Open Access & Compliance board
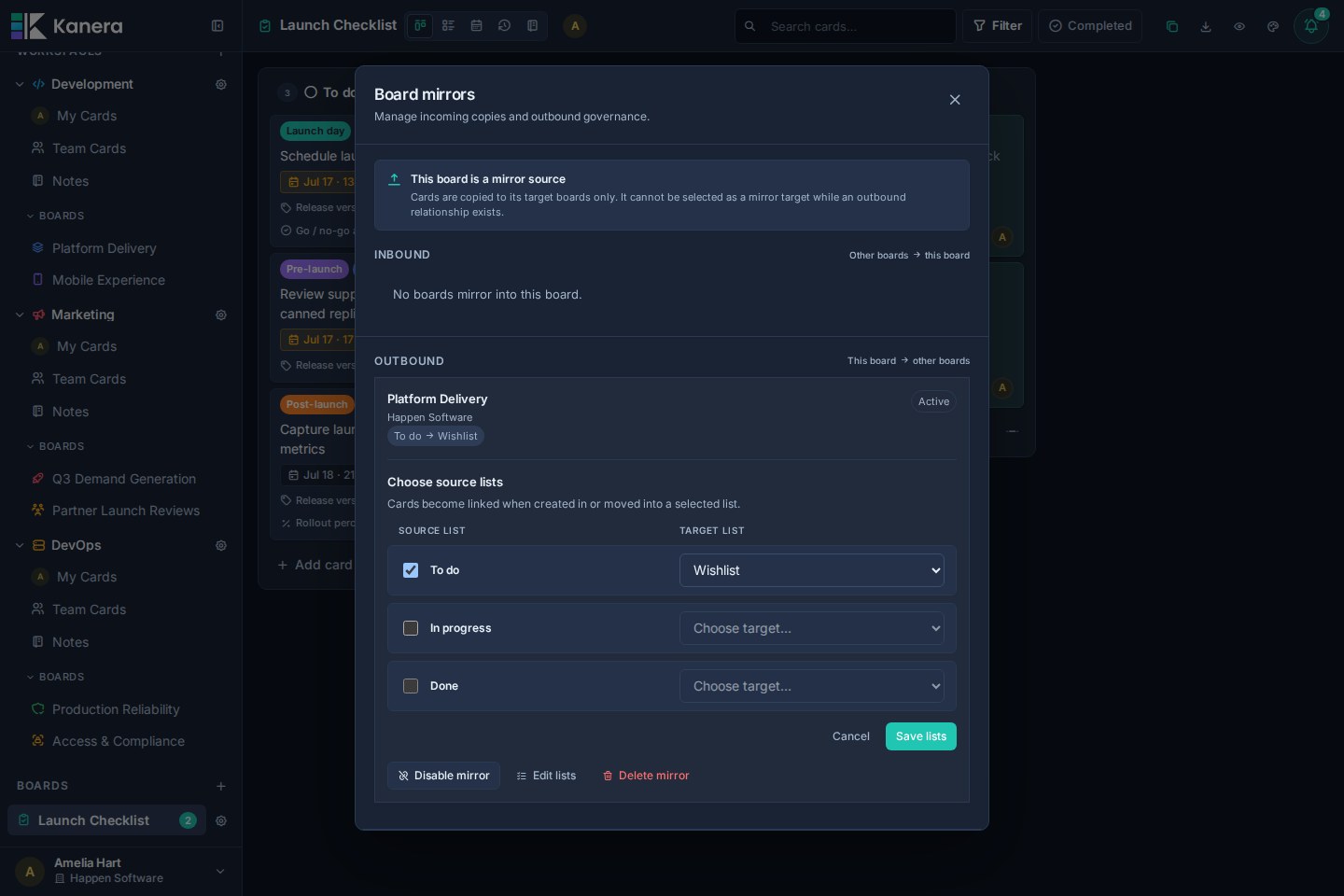 [119, 741]
